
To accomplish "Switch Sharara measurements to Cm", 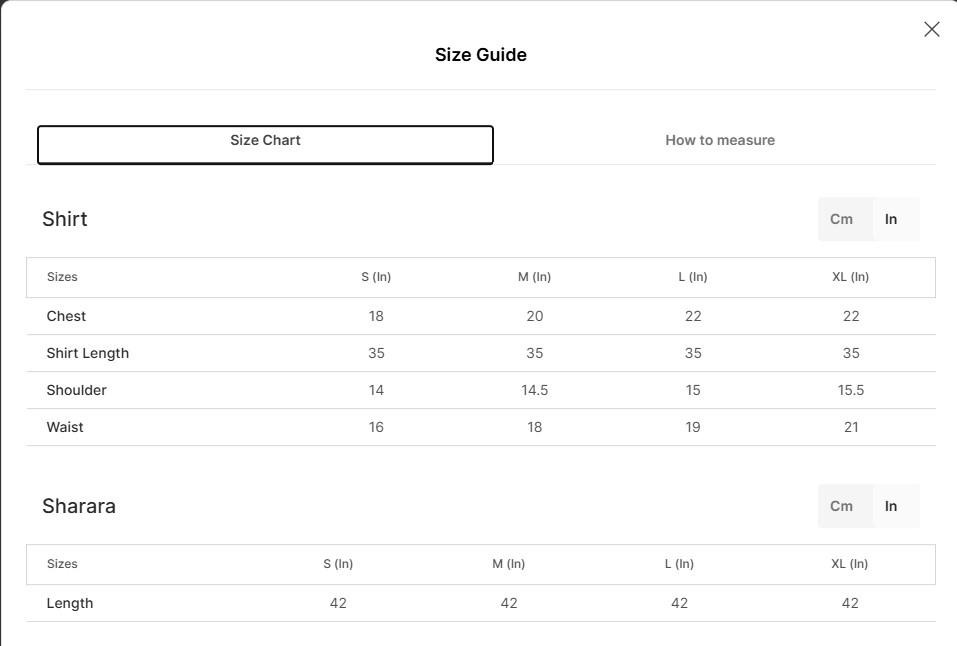I will click(841, 506).
